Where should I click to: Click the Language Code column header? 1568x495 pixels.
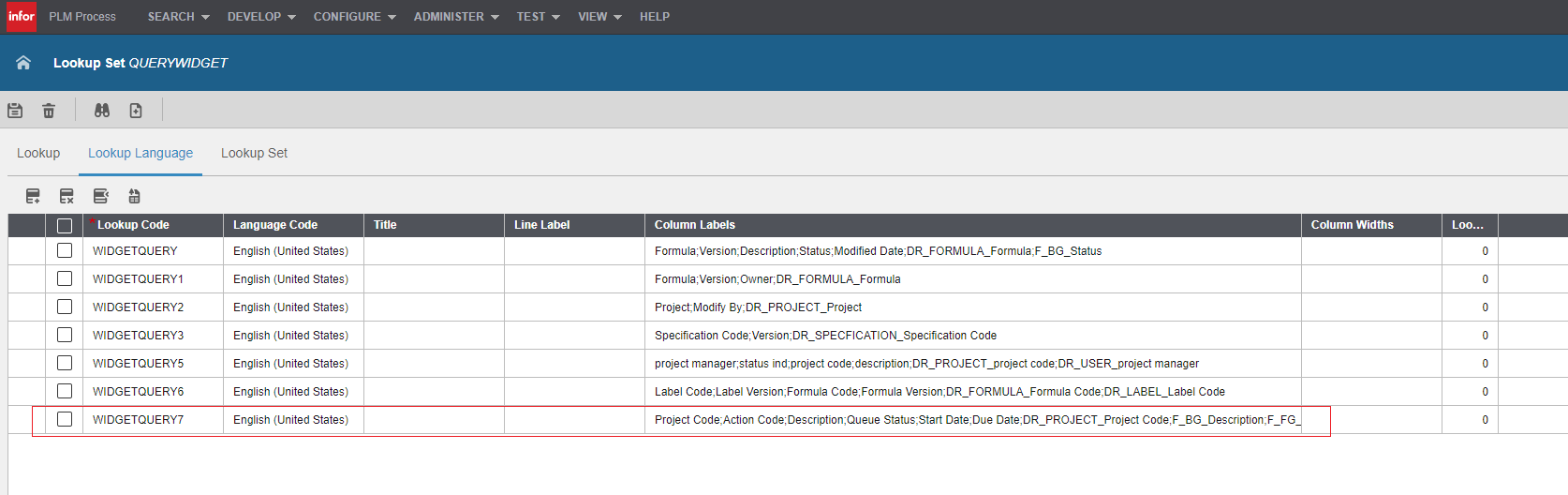tap(275, 225)
